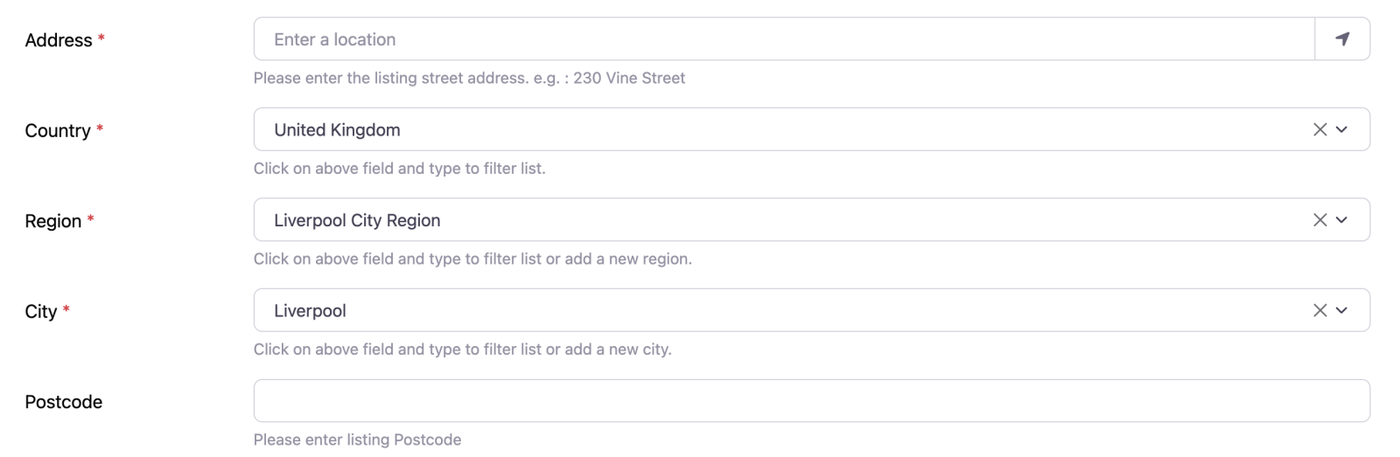Focus the Address location input field
The image size is (1400, 457).
[780, 39]
